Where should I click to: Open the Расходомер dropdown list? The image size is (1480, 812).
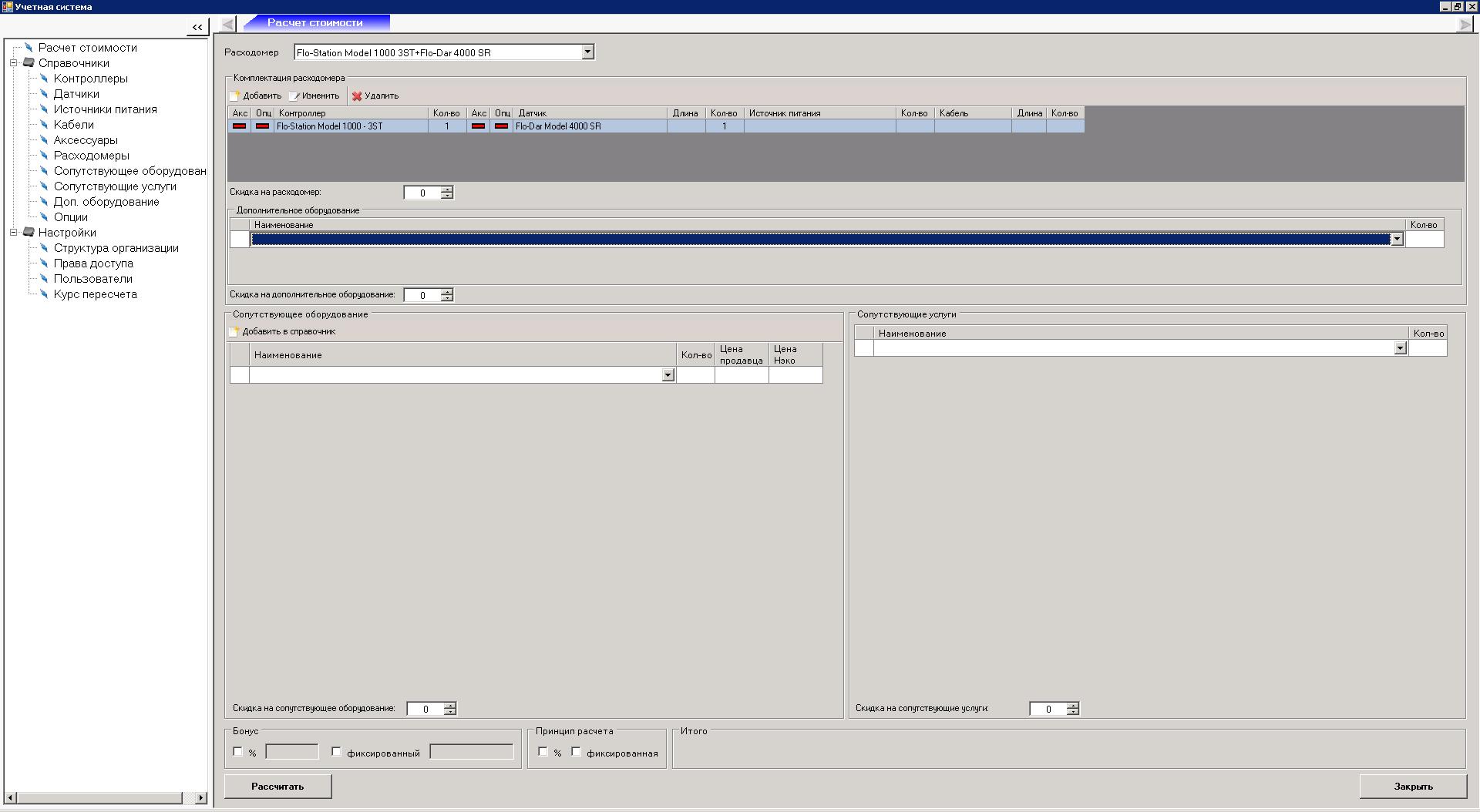coord(587,52)
